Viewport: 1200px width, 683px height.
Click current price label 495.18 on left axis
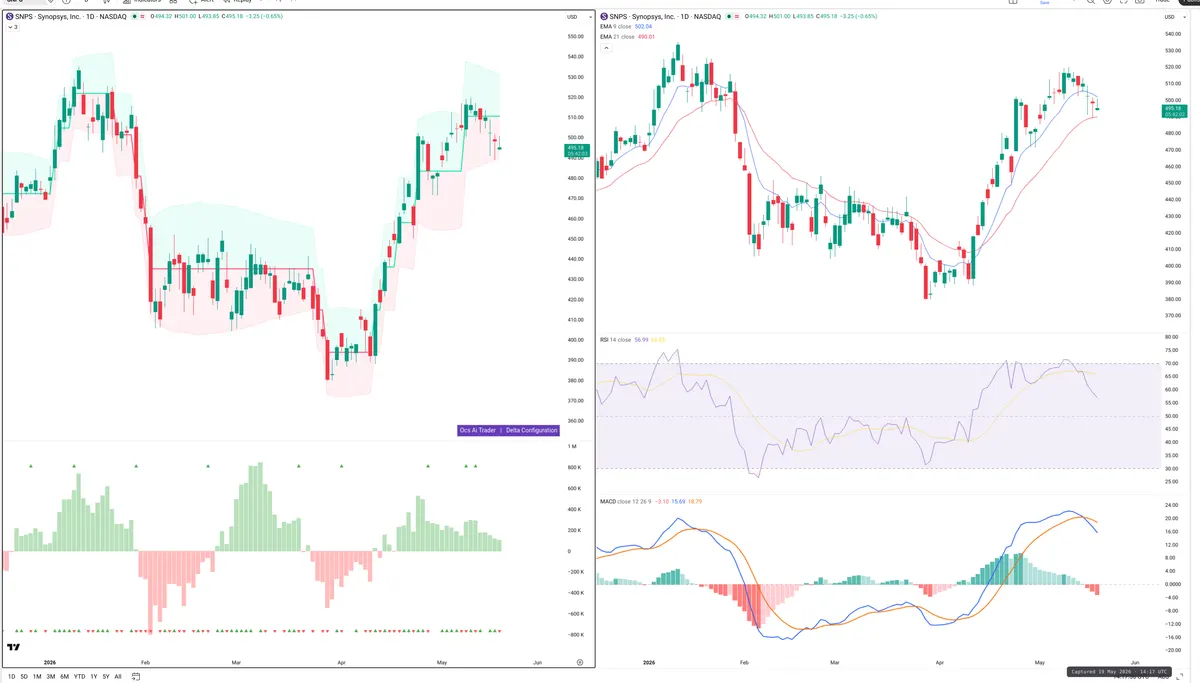(x=577, y=150)
